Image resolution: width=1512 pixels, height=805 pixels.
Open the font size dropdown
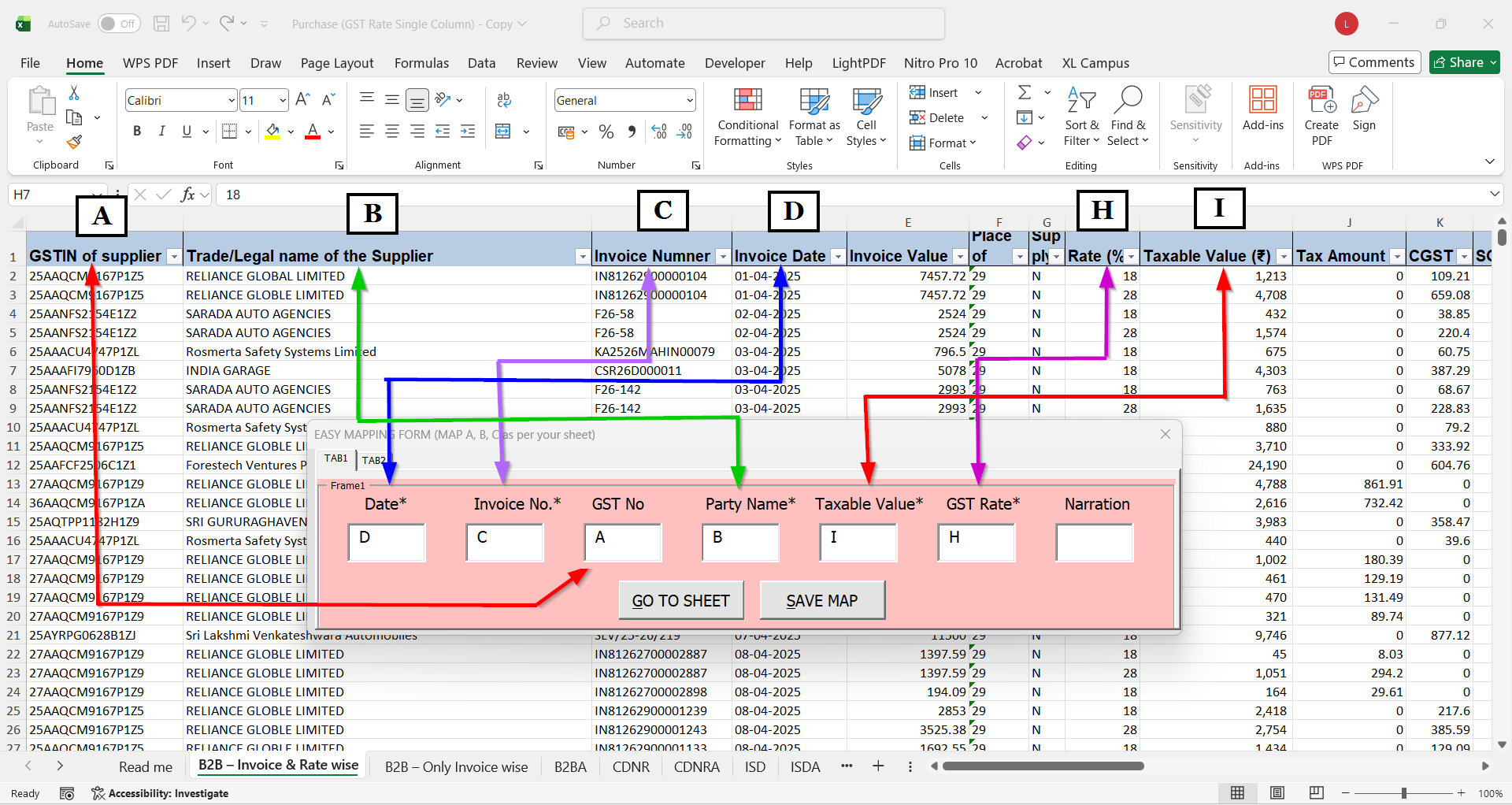(283, 100)
